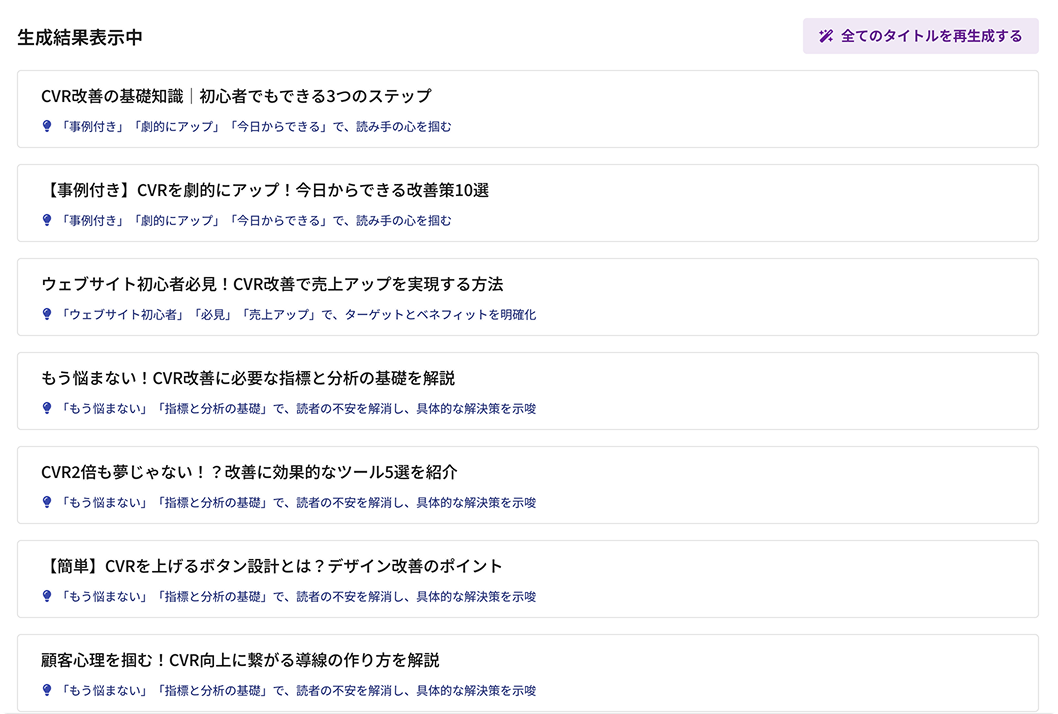
Task: Click the hint text below 'CVR改善の基礎知識' title
Action: pos(256,126)
